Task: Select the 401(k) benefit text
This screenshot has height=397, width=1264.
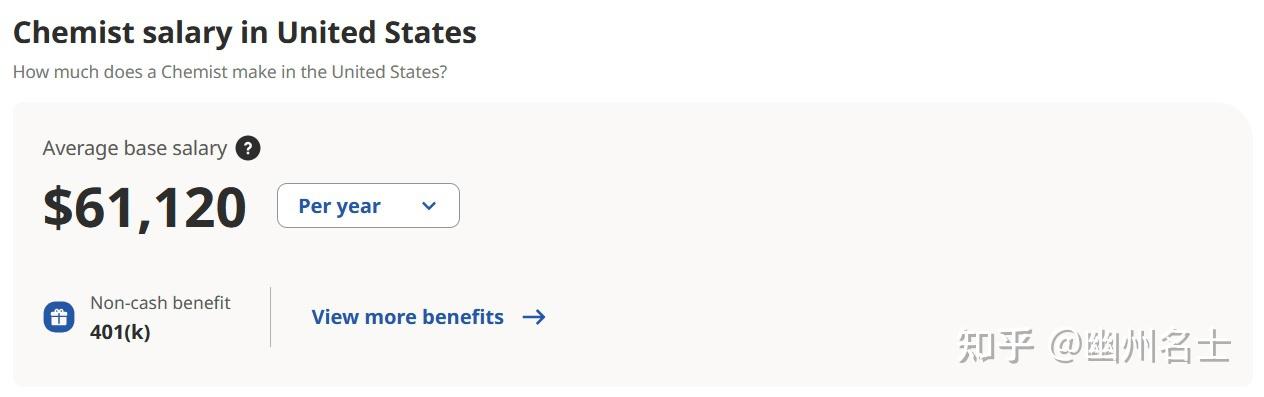Action: tap(120, 332)
